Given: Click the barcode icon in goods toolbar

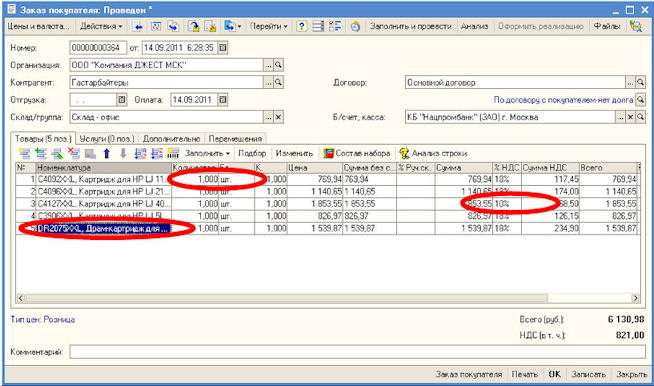Looking at the screenshot, I should click(173, 154).
